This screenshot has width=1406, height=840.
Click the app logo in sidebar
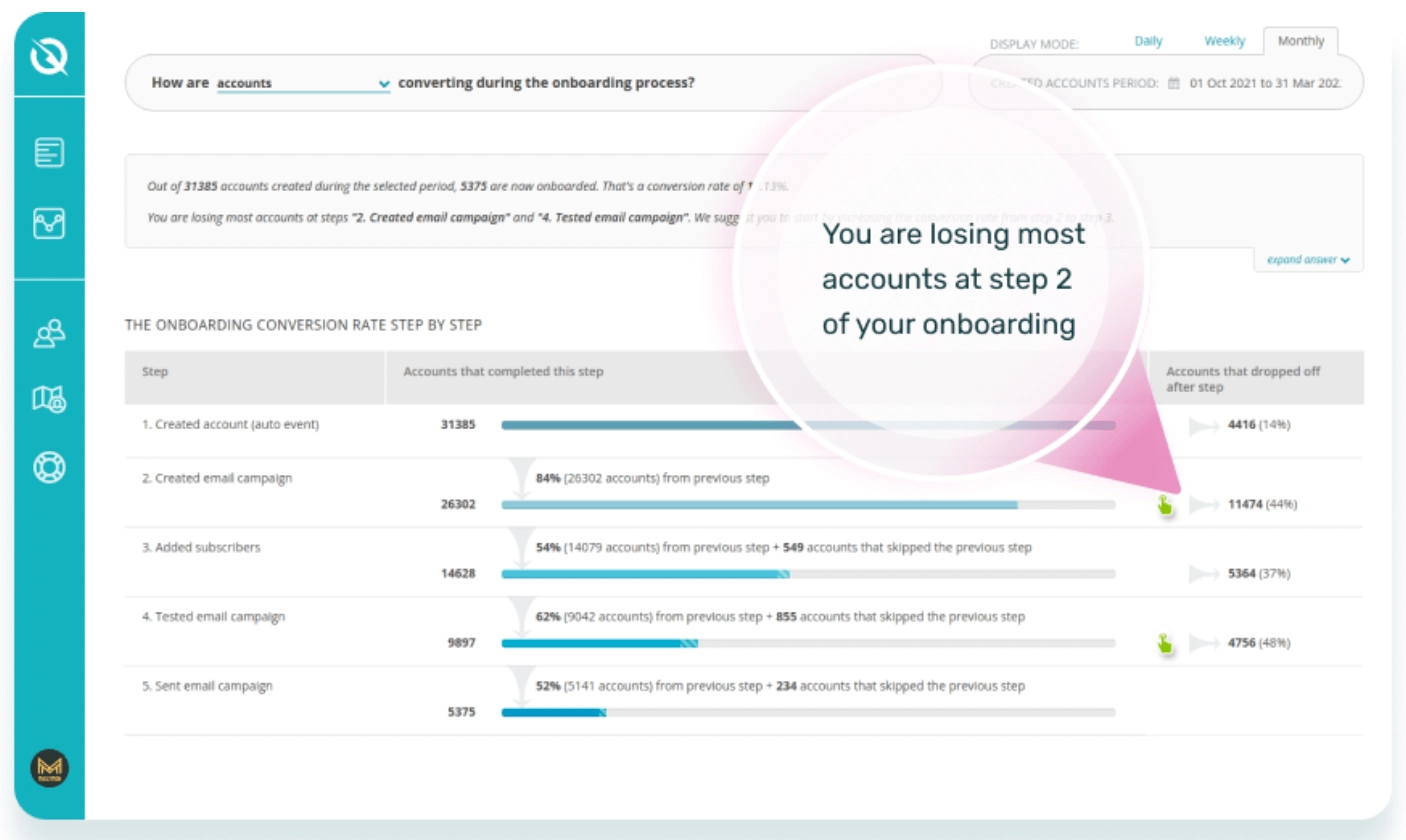[49, 56]
